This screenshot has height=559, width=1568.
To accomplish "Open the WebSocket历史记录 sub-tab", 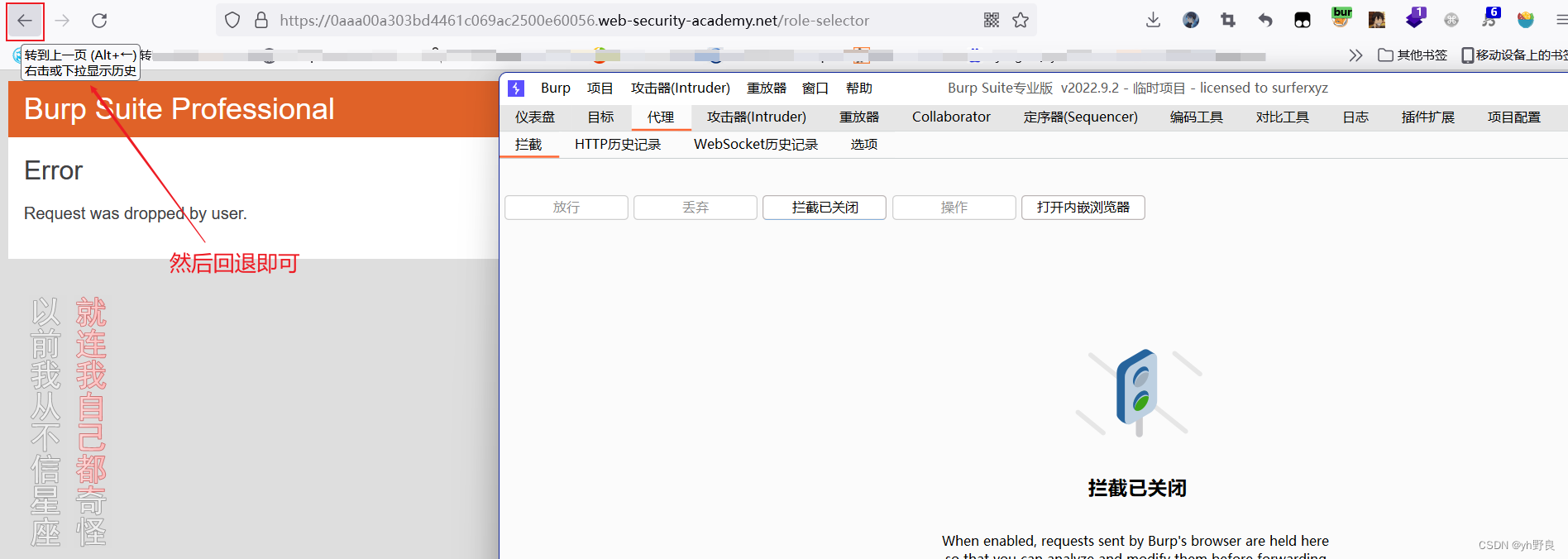I will 756,145.
